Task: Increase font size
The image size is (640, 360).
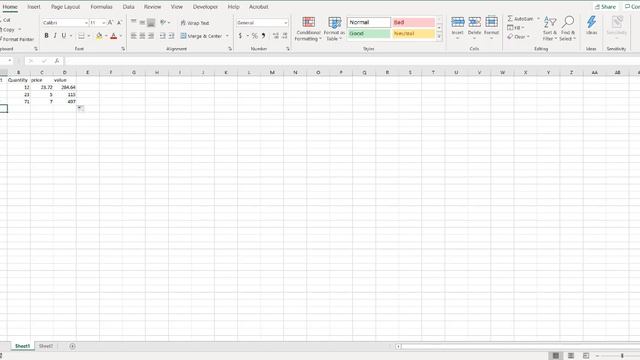Action: [x=110, y=22]
